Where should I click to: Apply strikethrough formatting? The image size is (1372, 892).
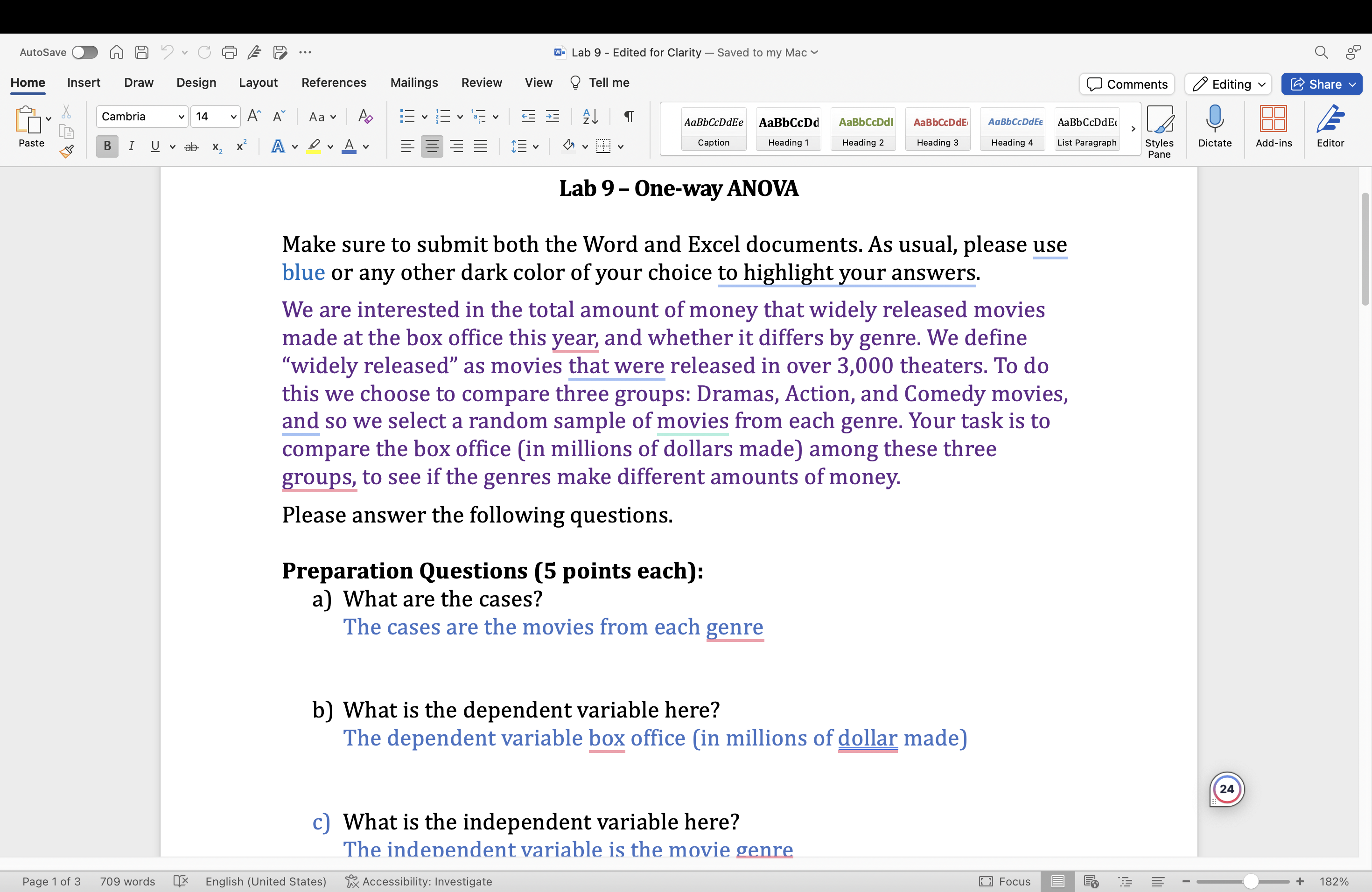point(191,146)
